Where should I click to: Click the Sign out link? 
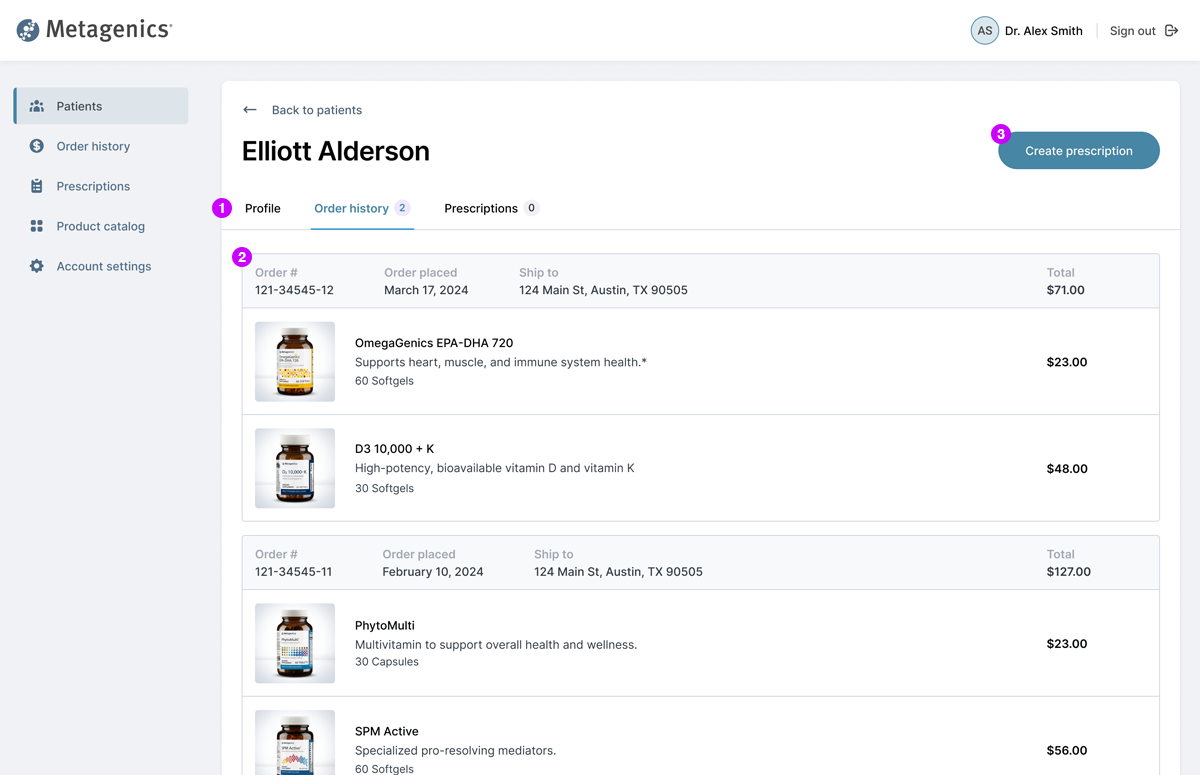[x=1132, y=31]
